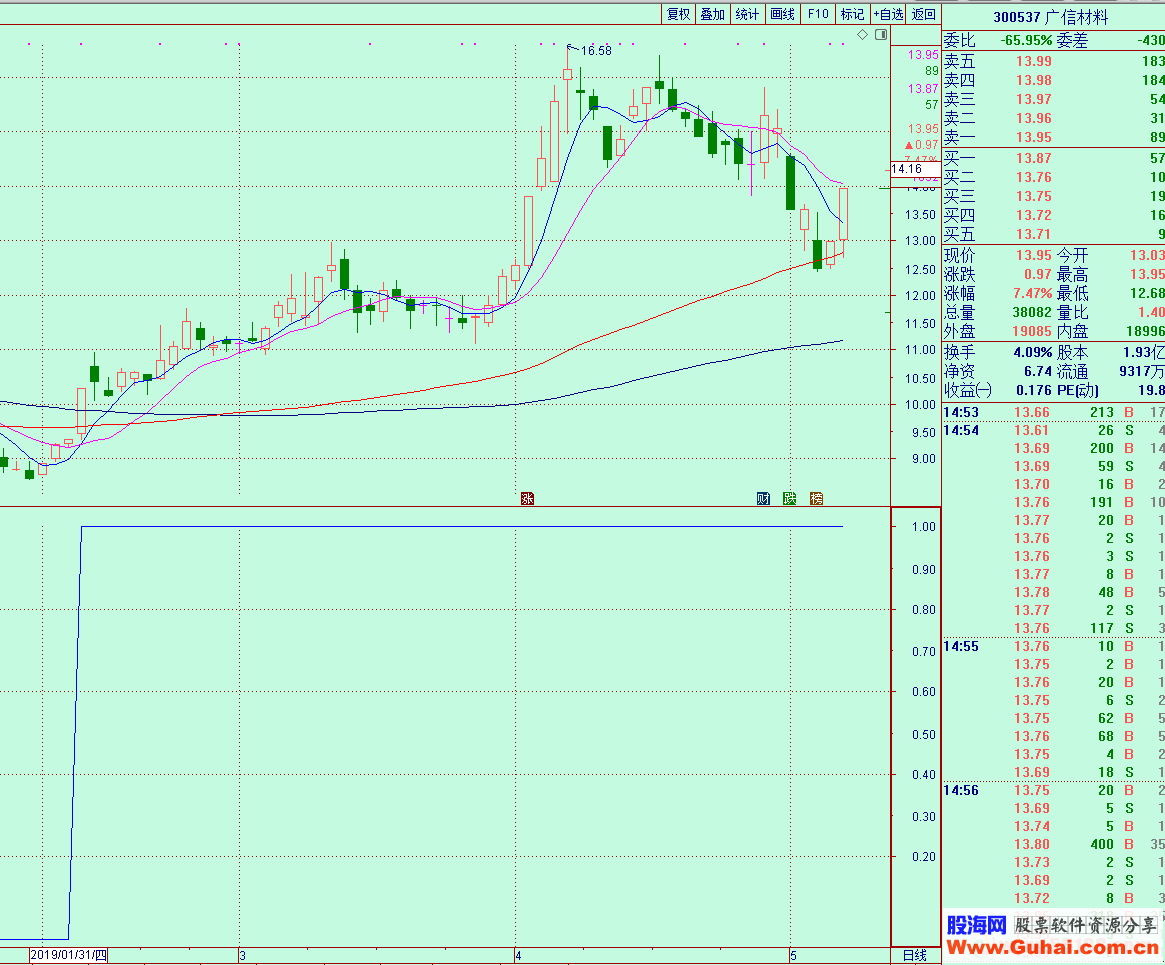
Task: Click the 收益(一) 0.176 value
Action: coord(1033,390)
